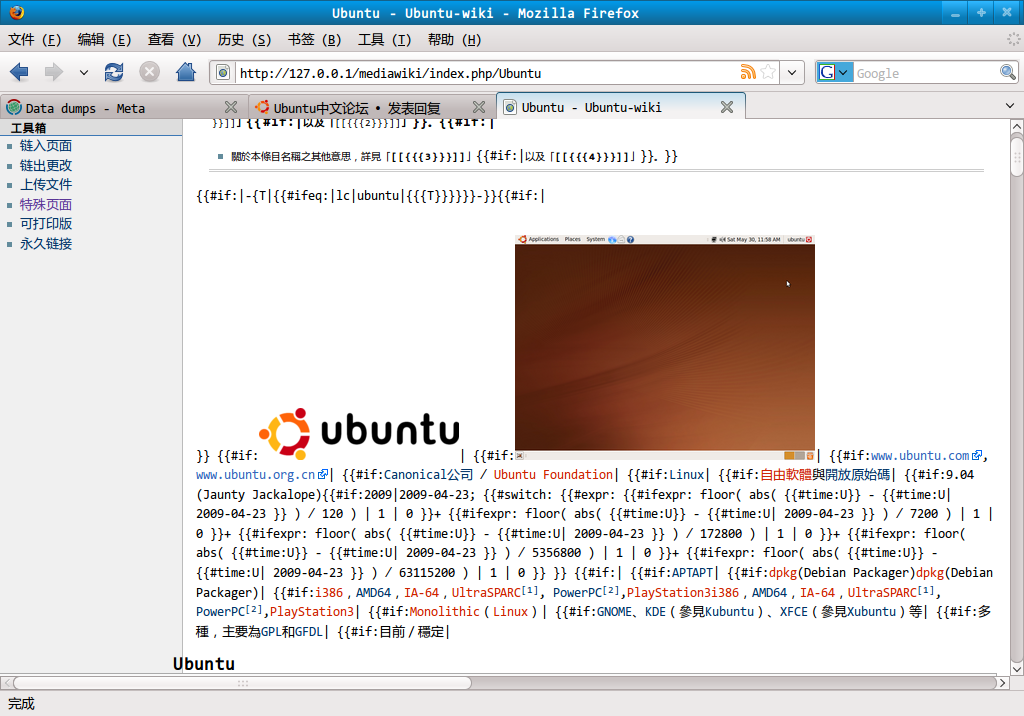Close the Ubuntu - Ubuntu-wiki tab
Screen dimensions: 1024x716
[727, 107]
